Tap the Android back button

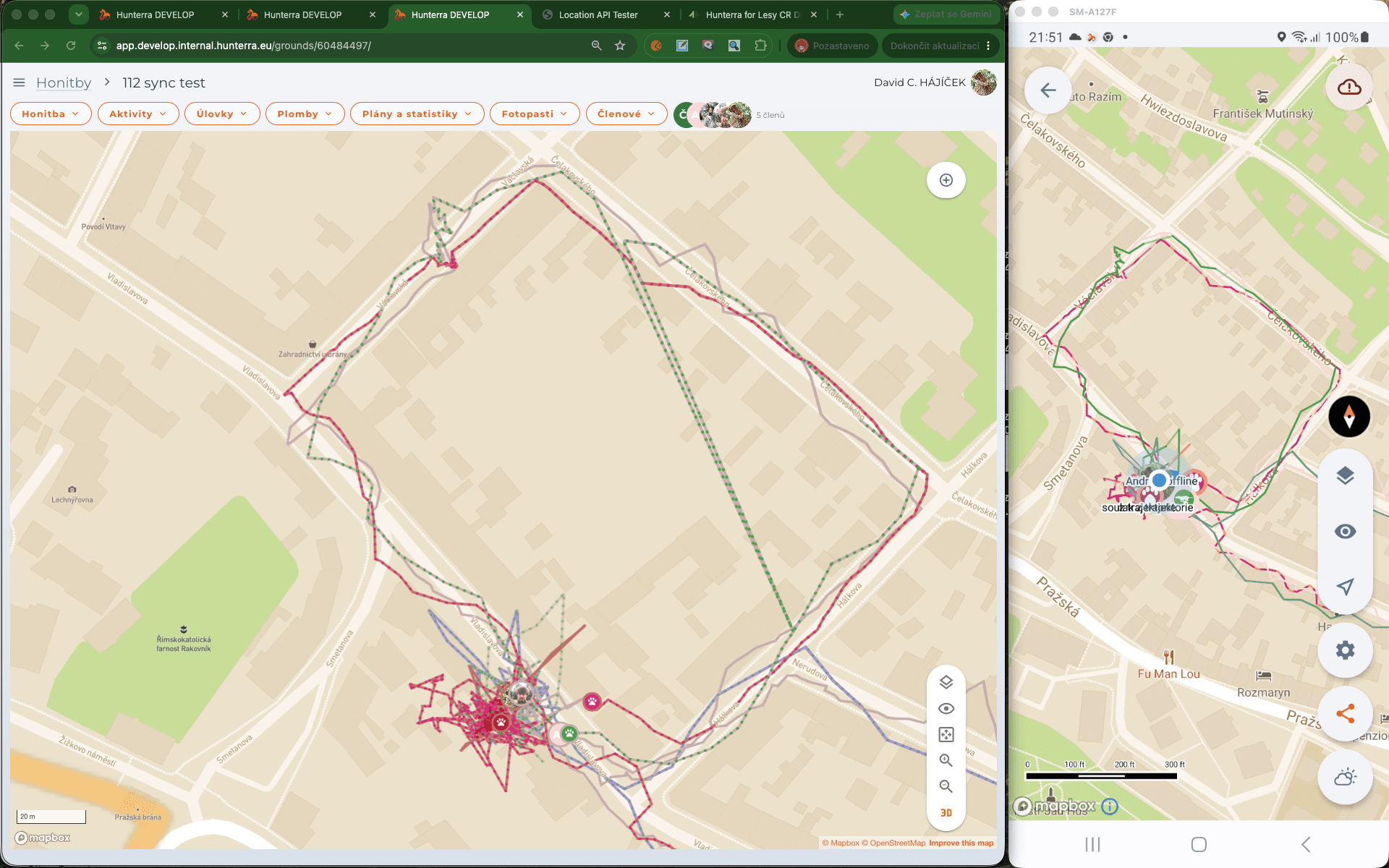pos(1306,844)
